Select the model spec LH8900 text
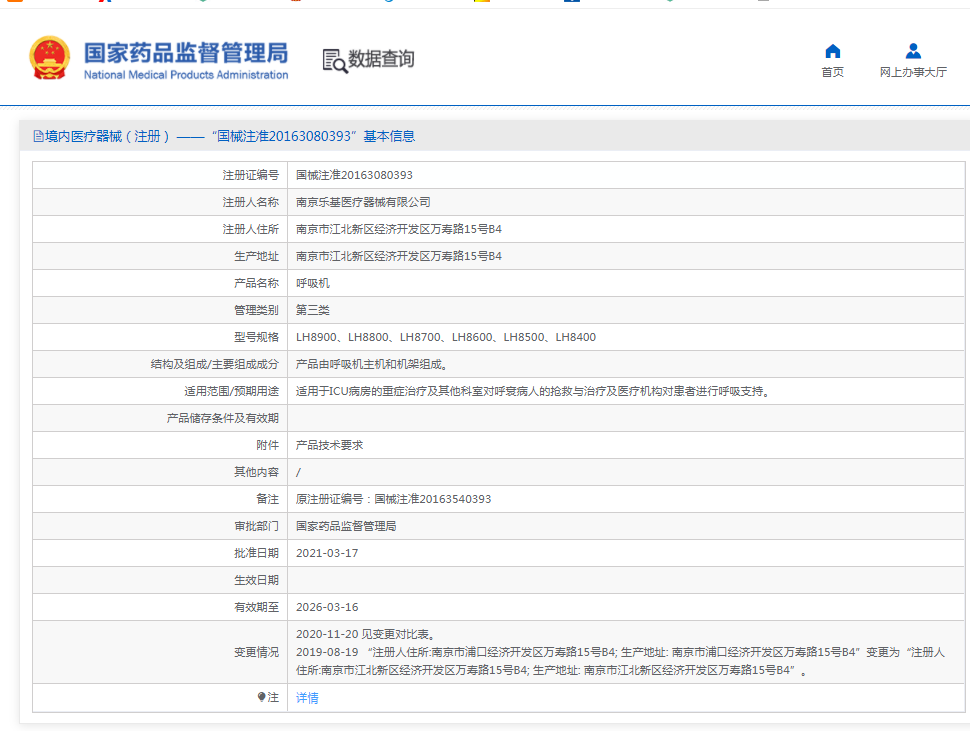970x731 pixels. tap(315, 336)
